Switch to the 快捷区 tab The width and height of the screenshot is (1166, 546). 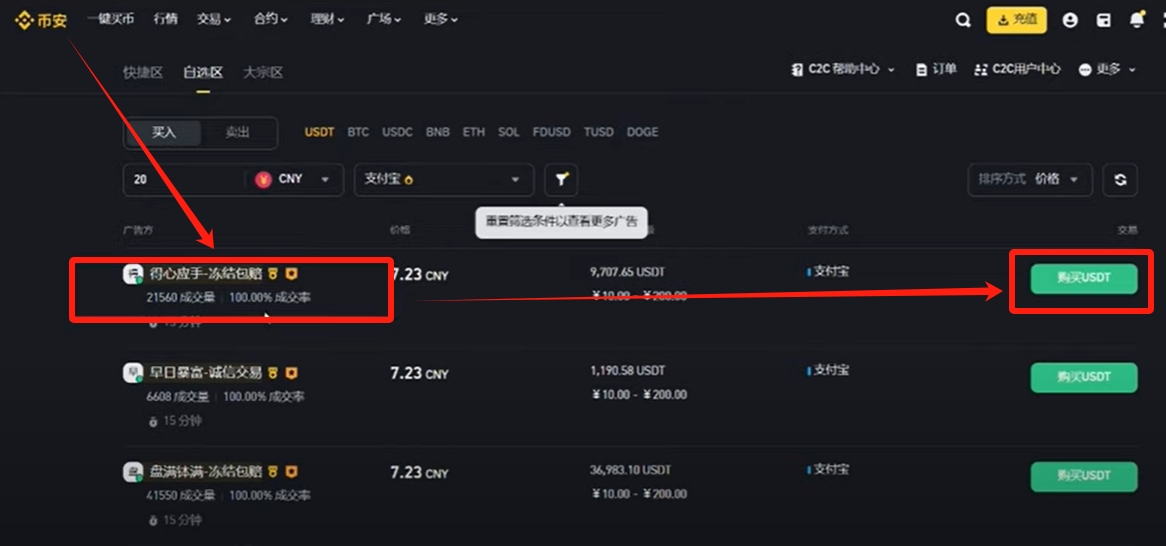point(142,72)
